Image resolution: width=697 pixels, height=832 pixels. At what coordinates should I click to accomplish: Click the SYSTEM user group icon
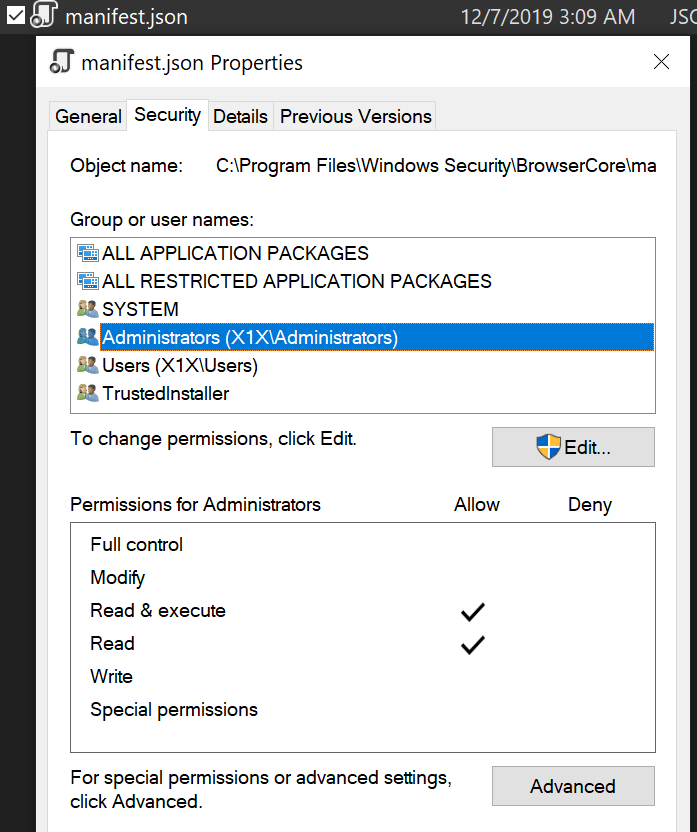(x=88, y=309)
